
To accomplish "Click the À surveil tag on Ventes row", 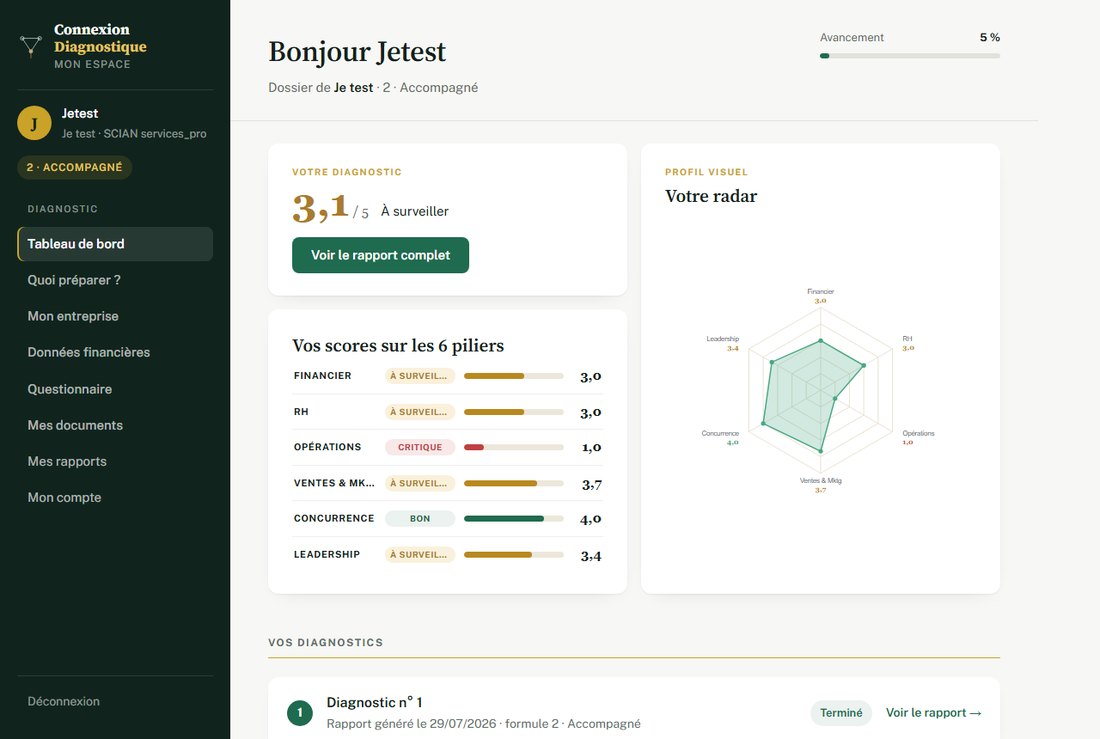I will coord(420,484).
